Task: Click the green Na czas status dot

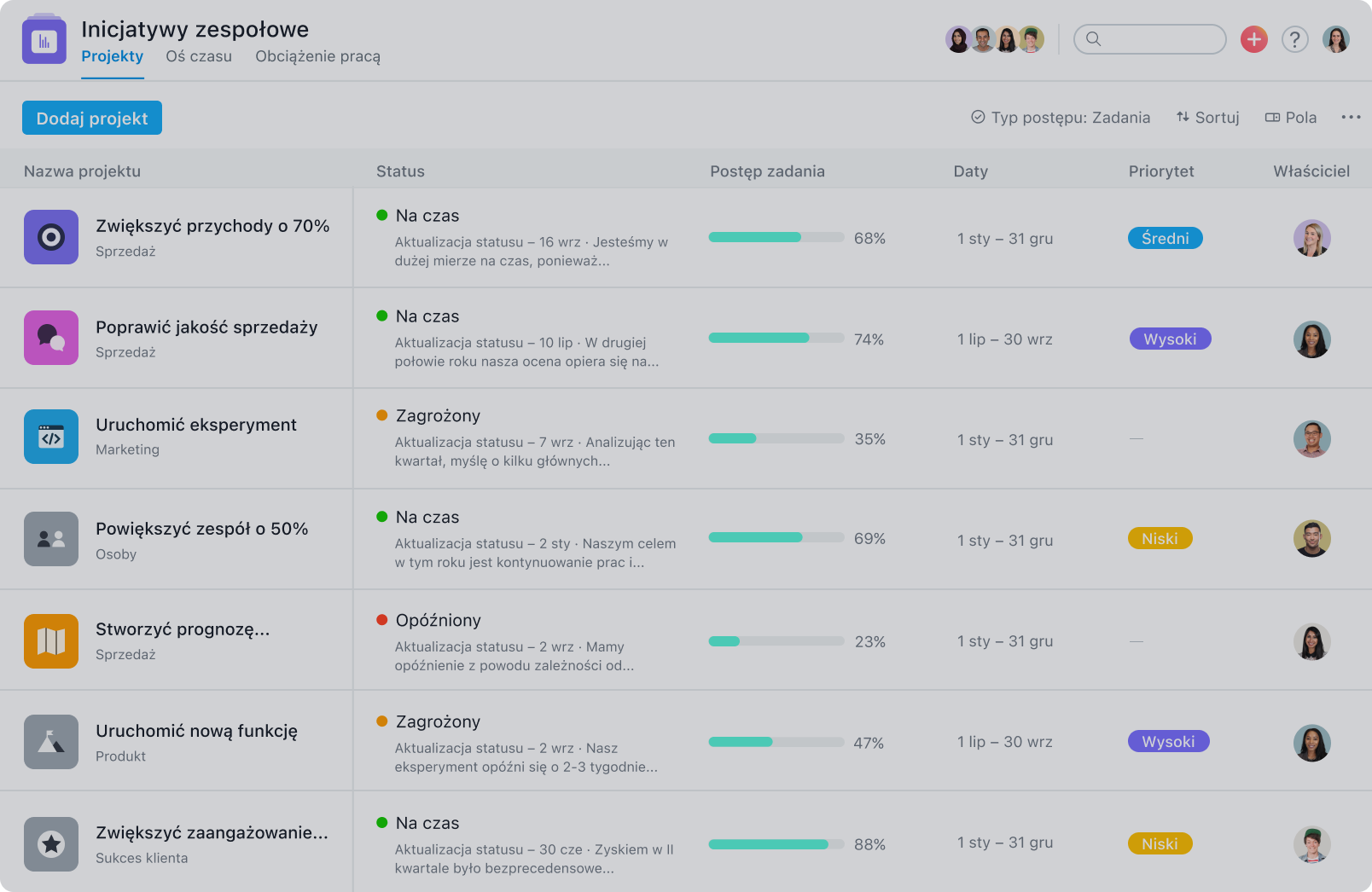Action: (382, 215)
